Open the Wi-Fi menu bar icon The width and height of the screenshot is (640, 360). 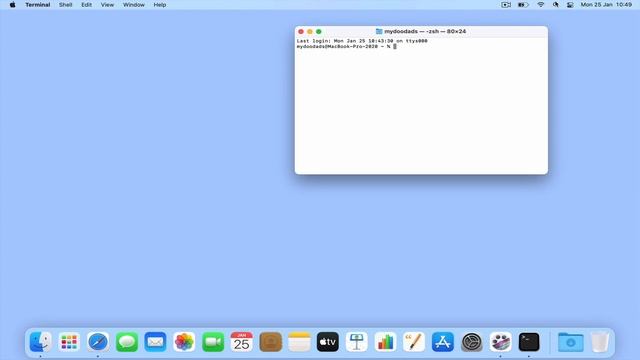tap(540, 5)
